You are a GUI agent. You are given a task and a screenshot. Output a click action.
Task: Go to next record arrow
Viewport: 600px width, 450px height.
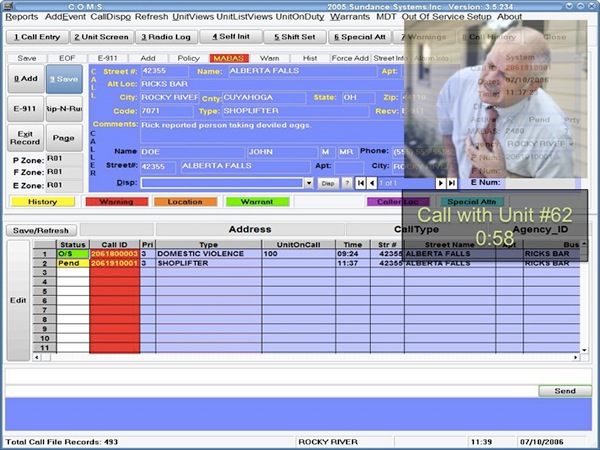pos(441,183)
